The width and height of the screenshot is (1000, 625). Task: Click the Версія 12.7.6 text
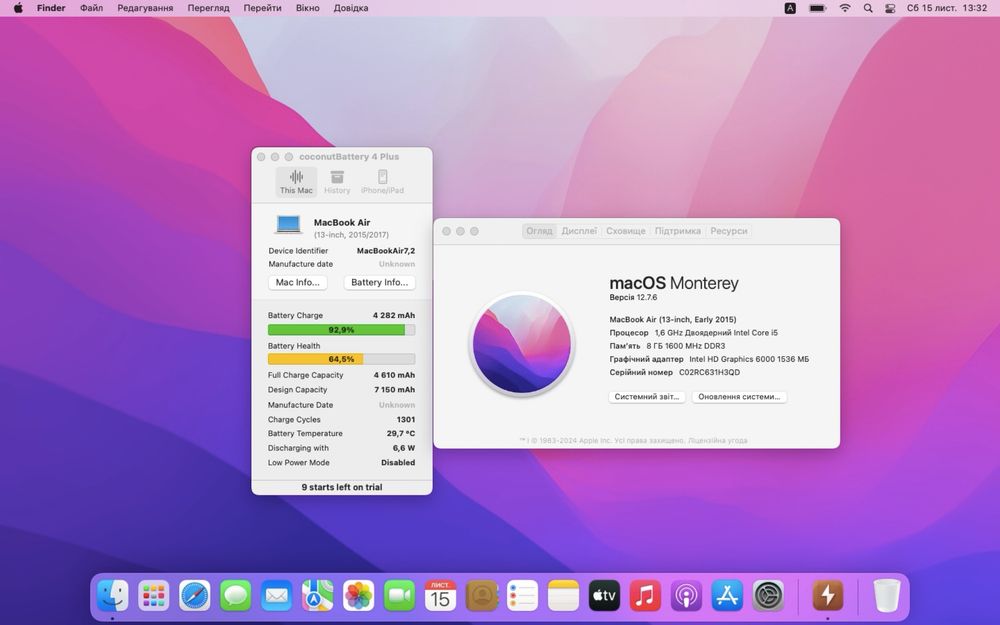633,297
